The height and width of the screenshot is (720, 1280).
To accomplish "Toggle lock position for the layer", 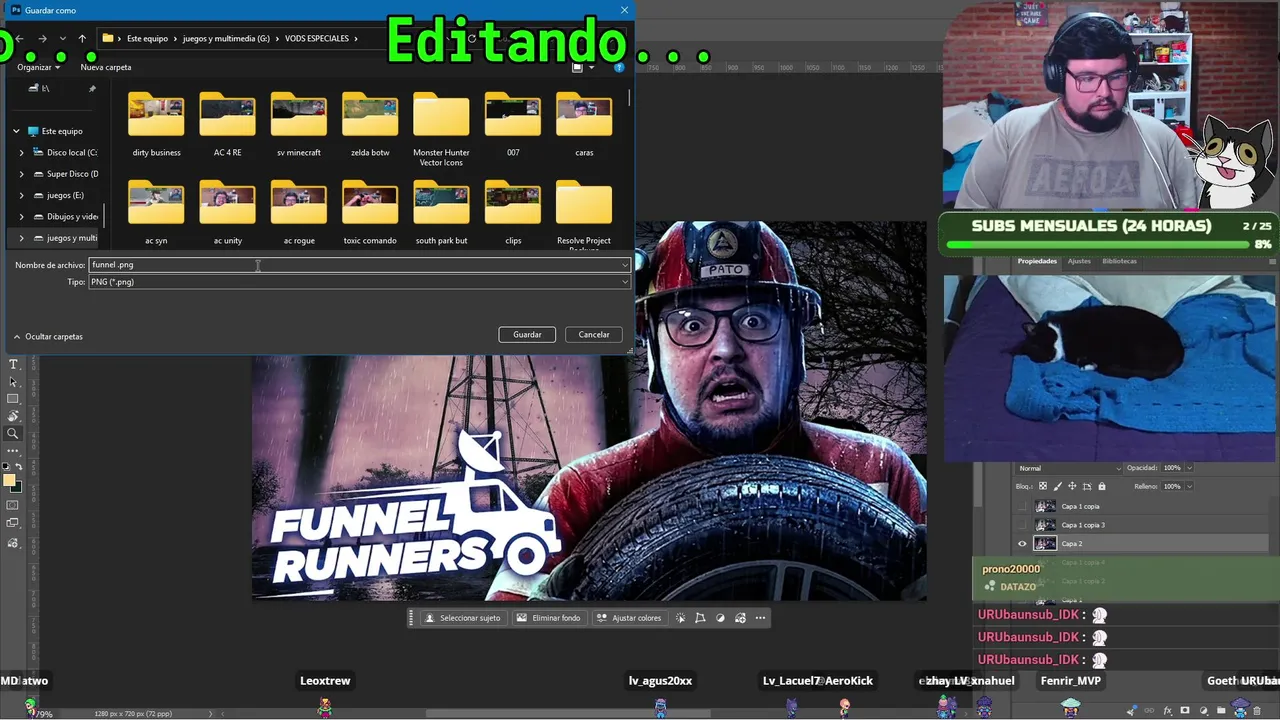I will click(1072, 487).
